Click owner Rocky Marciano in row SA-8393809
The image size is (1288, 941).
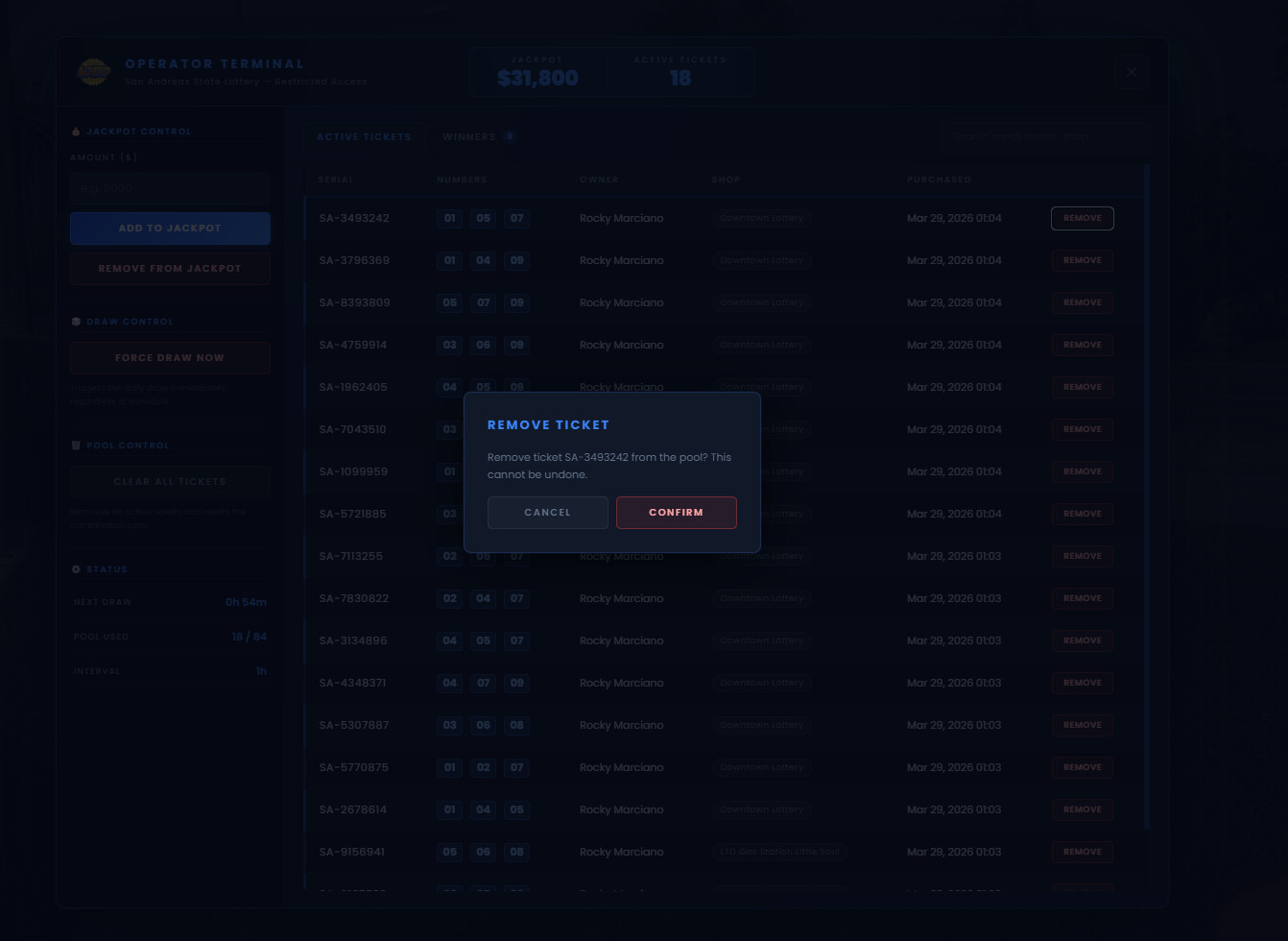coord(622,302)
